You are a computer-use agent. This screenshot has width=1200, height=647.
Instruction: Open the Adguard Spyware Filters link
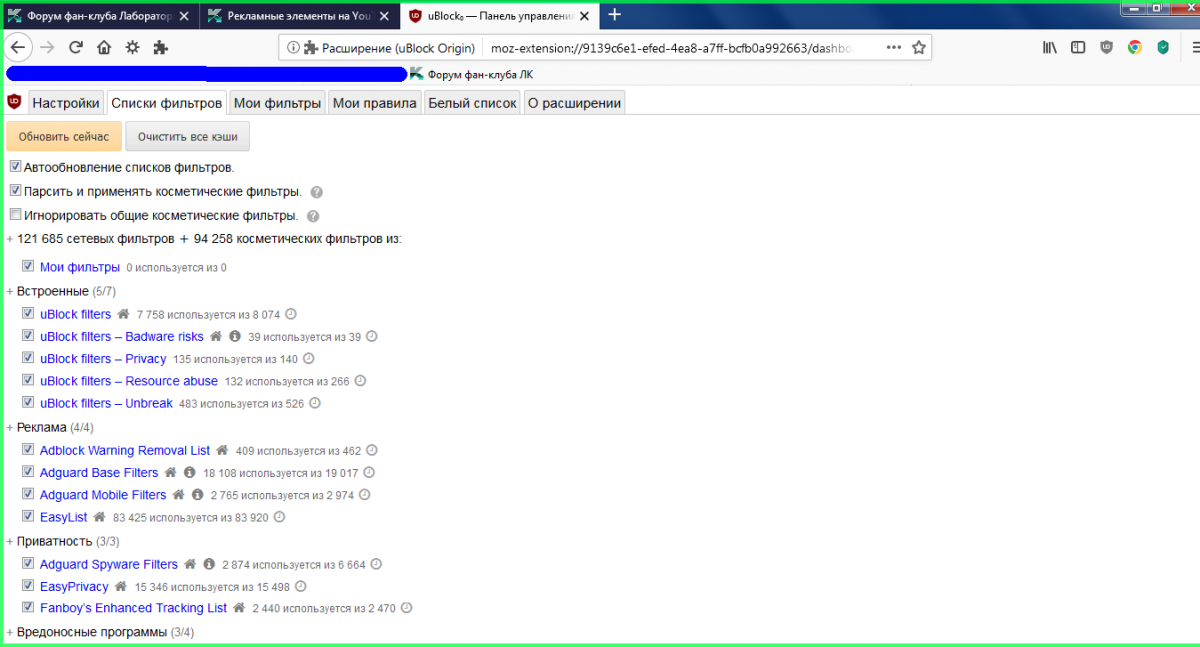109,564
